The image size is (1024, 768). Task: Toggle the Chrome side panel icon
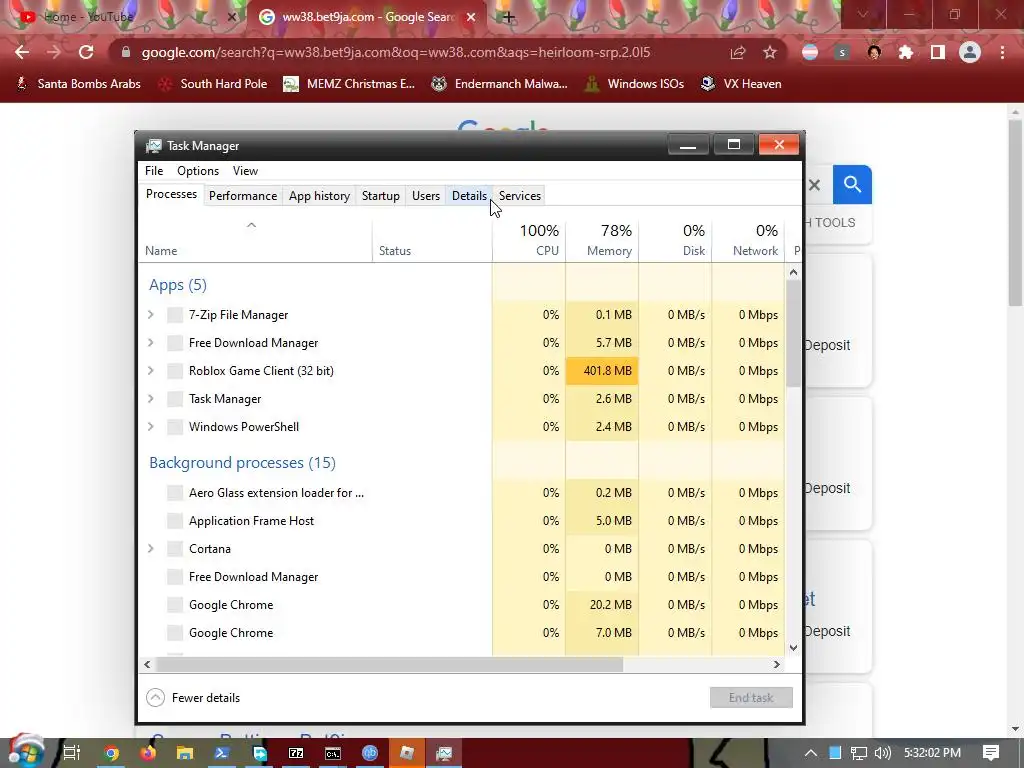[x=938, y=52]
